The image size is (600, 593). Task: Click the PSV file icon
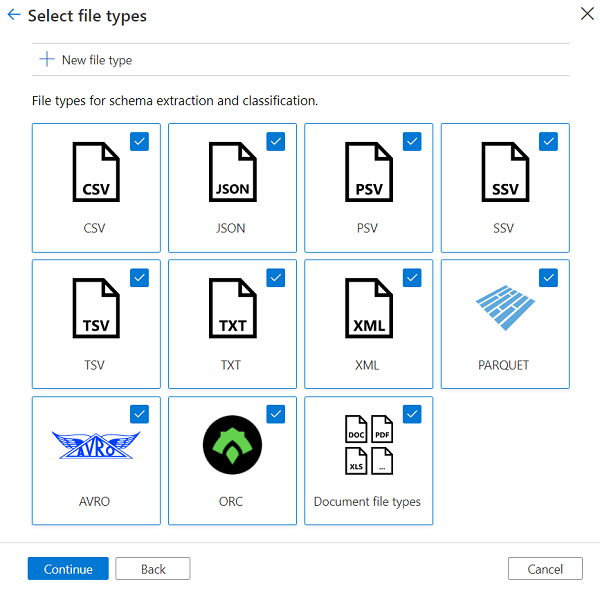369,172
